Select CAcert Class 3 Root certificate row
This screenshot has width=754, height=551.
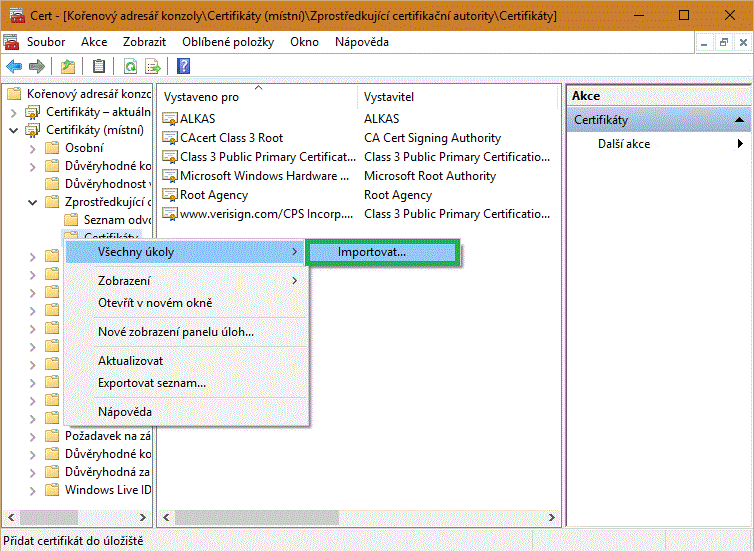click(x=231, y=138)
